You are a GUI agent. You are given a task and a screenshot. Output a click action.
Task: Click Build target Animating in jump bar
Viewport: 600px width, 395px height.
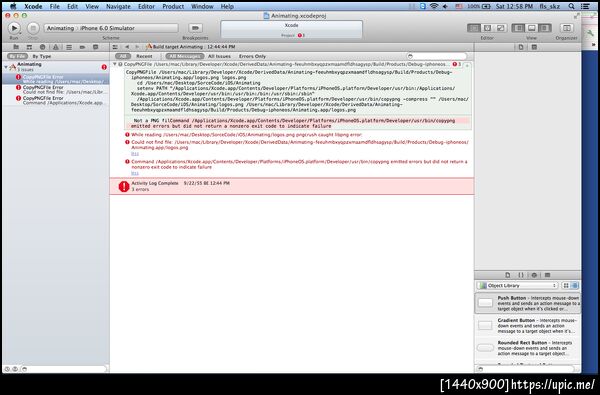pyautogui.click(x=191, y=47)
